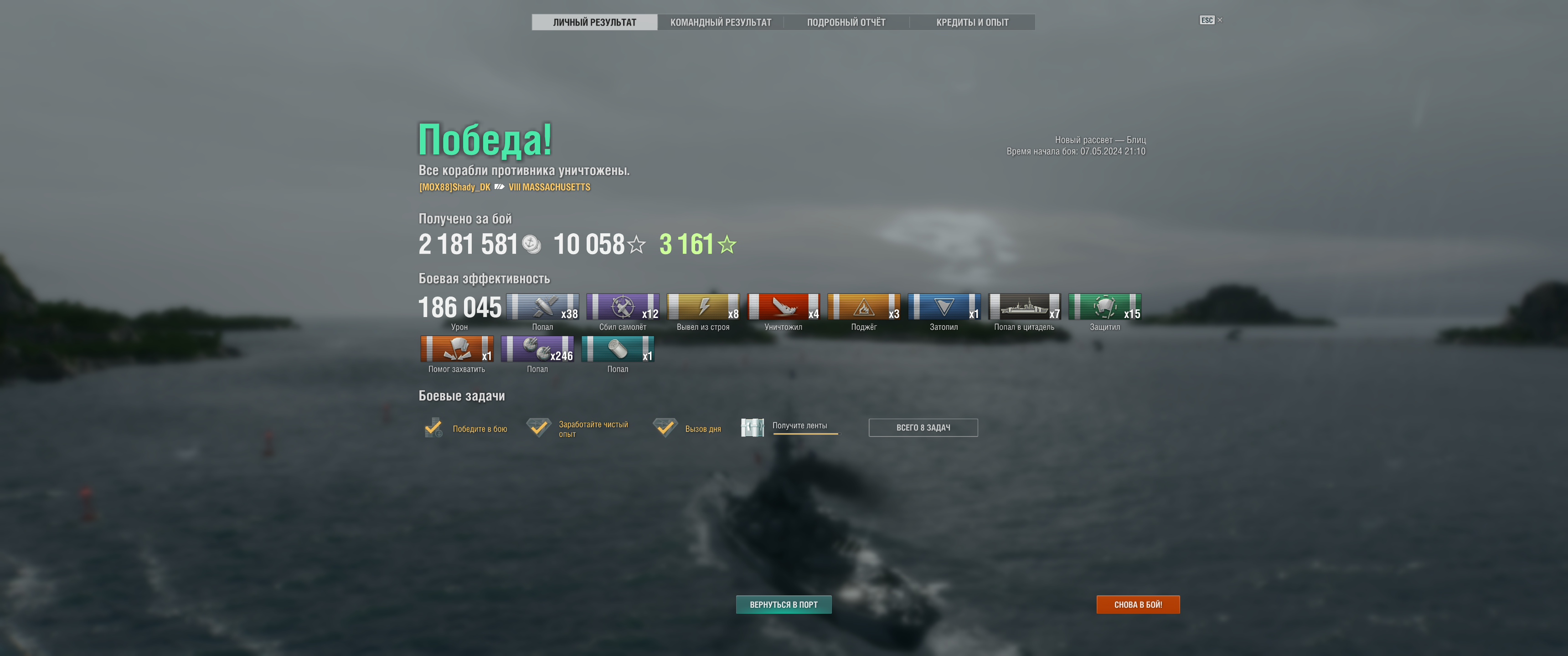Click the completed 'Победите в бою' task checkmark

(433, 428)
